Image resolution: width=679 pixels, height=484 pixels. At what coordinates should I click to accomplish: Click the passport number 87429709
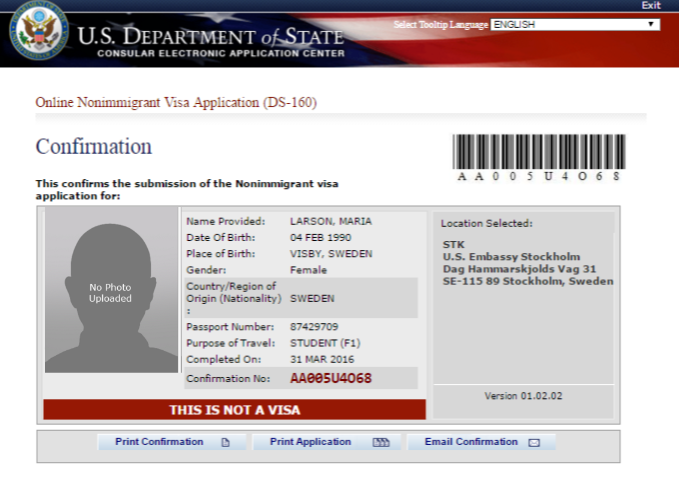[x=314, y=327]
